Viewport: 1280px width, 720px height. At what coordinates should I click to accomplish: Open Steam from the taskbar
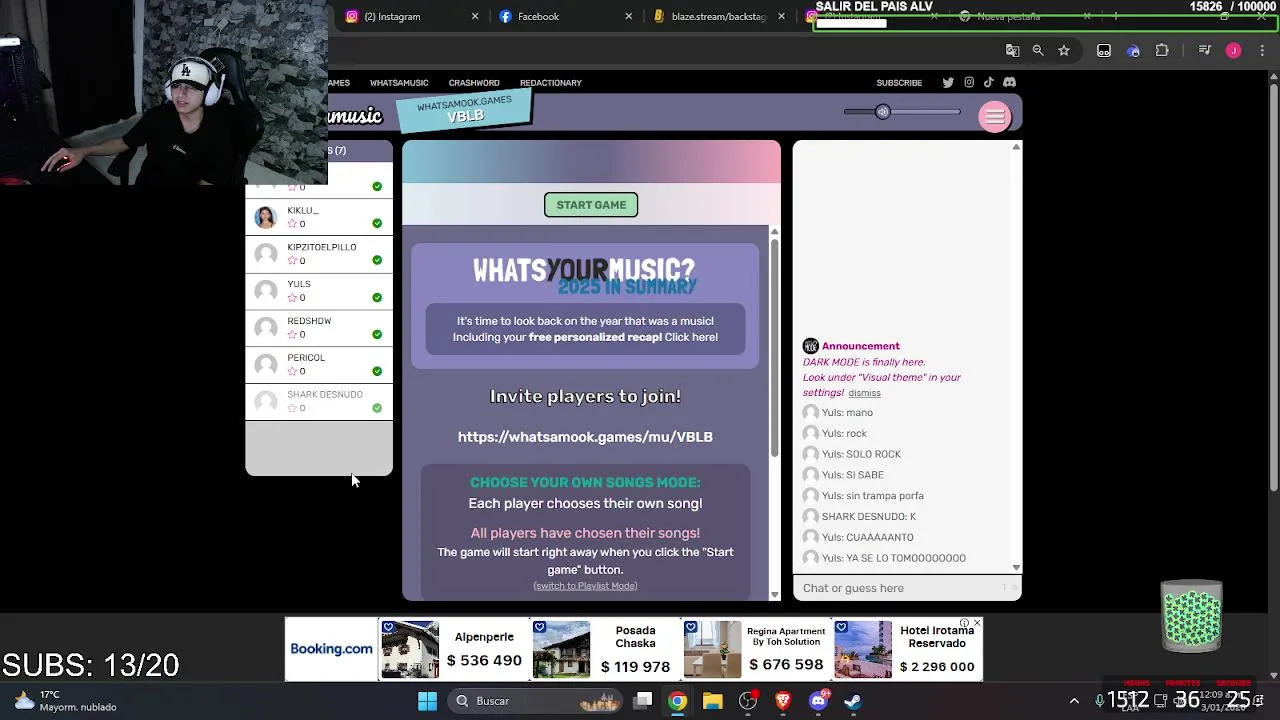click(853, 701)
